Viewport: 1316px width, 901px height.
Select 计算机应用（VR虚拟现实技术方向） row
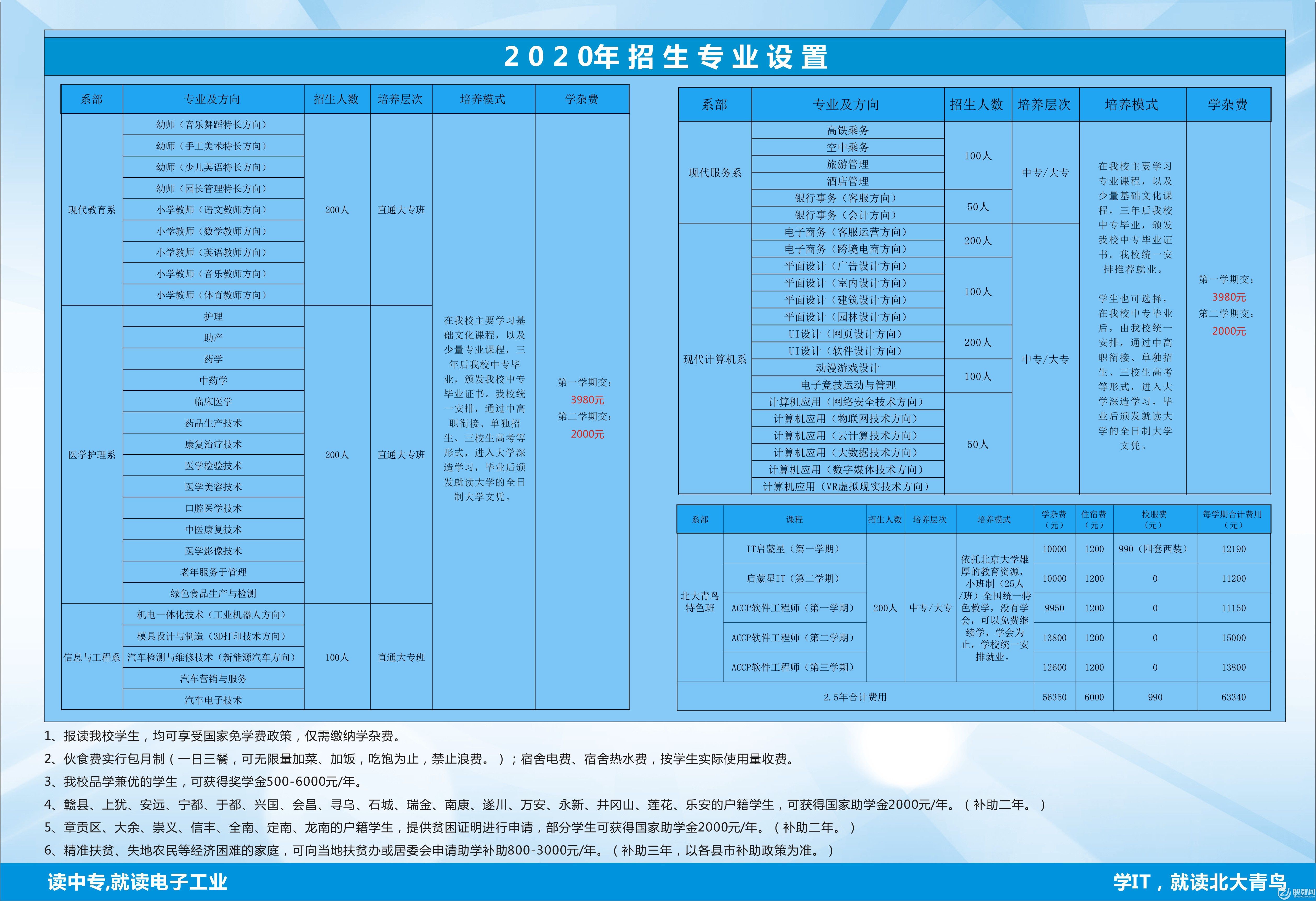(x=848, y=487)
